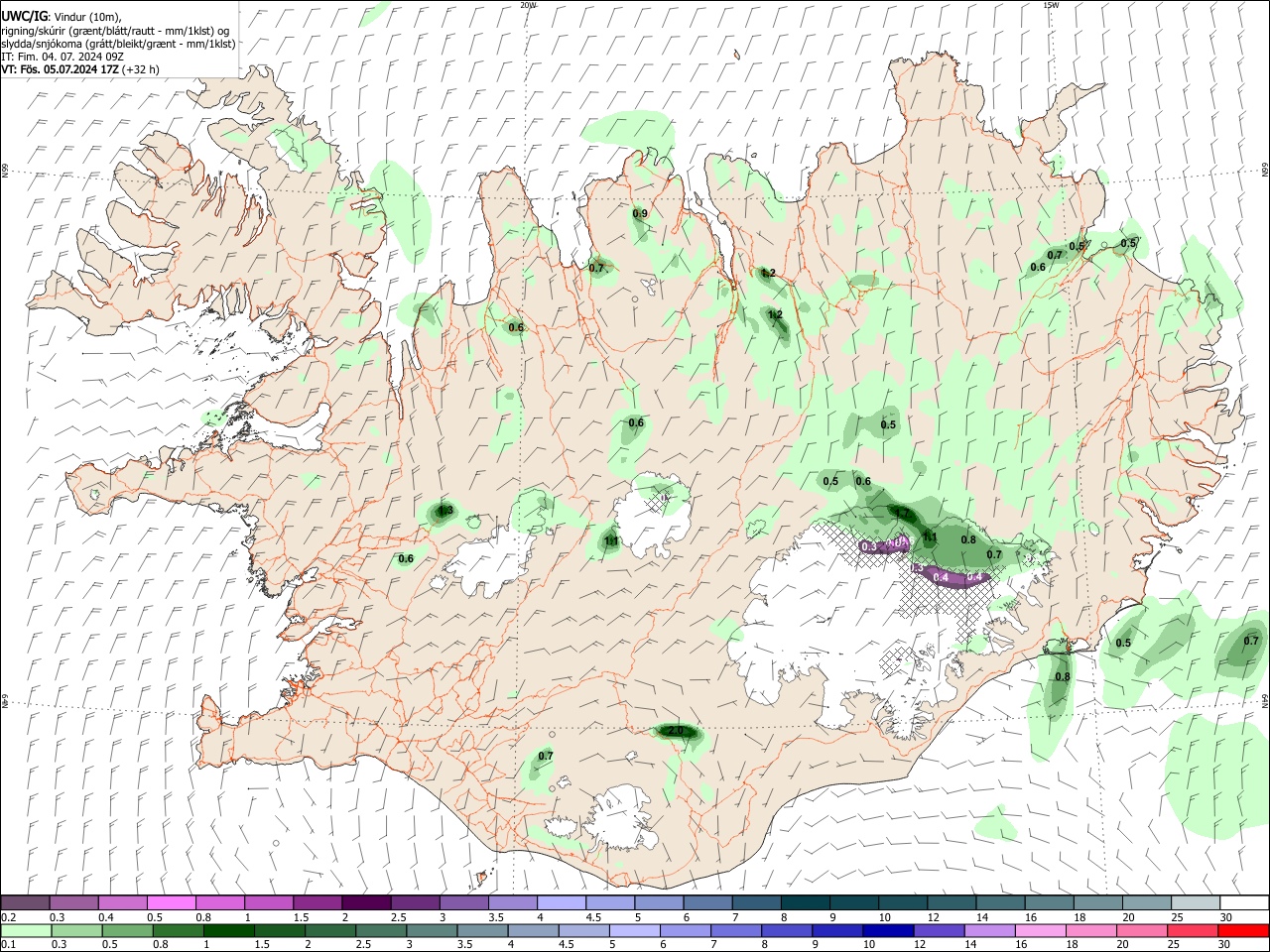Pick the medium blue swatch starting at 8, bottom row

787,930
